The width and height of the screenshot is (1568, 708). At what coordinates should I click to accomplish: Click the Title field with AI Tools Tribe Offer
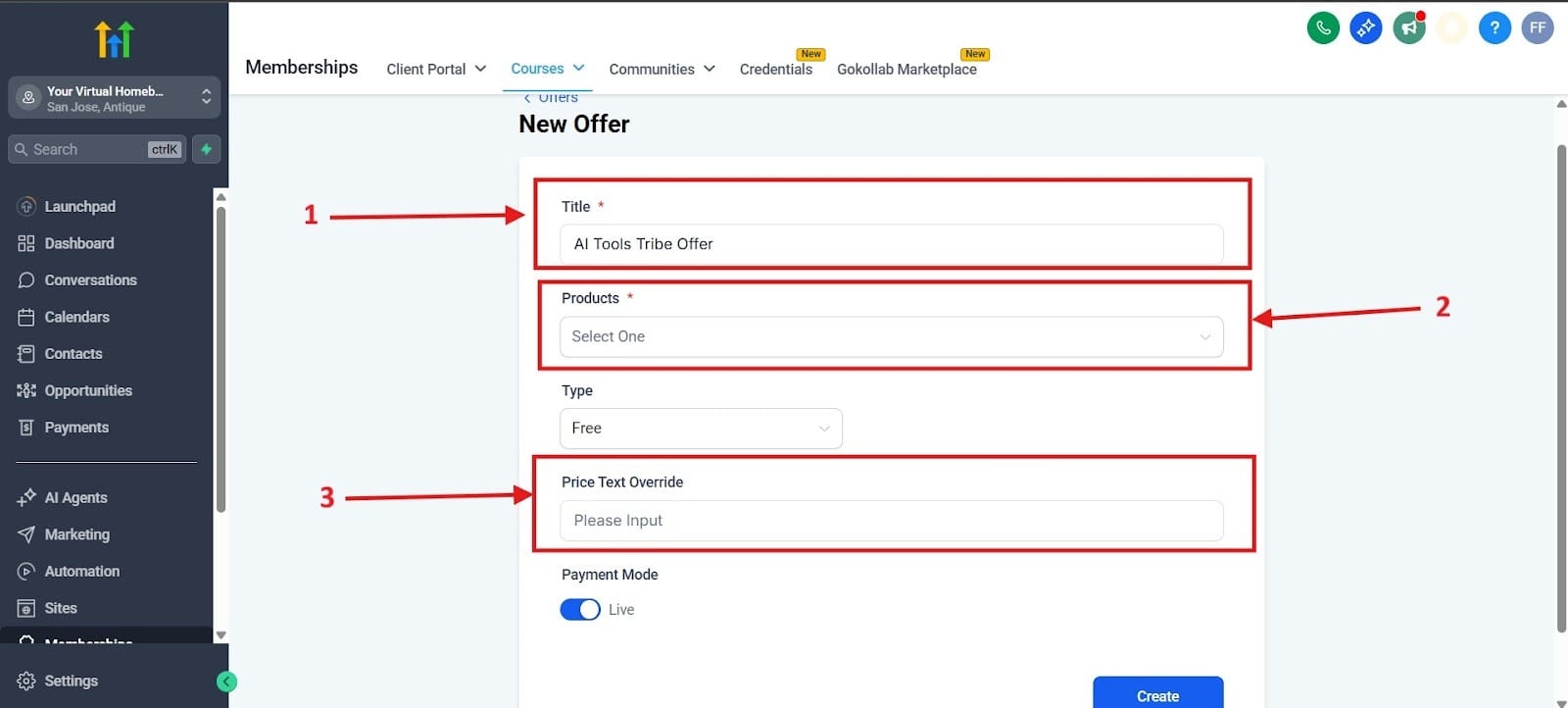click(891, 244)
